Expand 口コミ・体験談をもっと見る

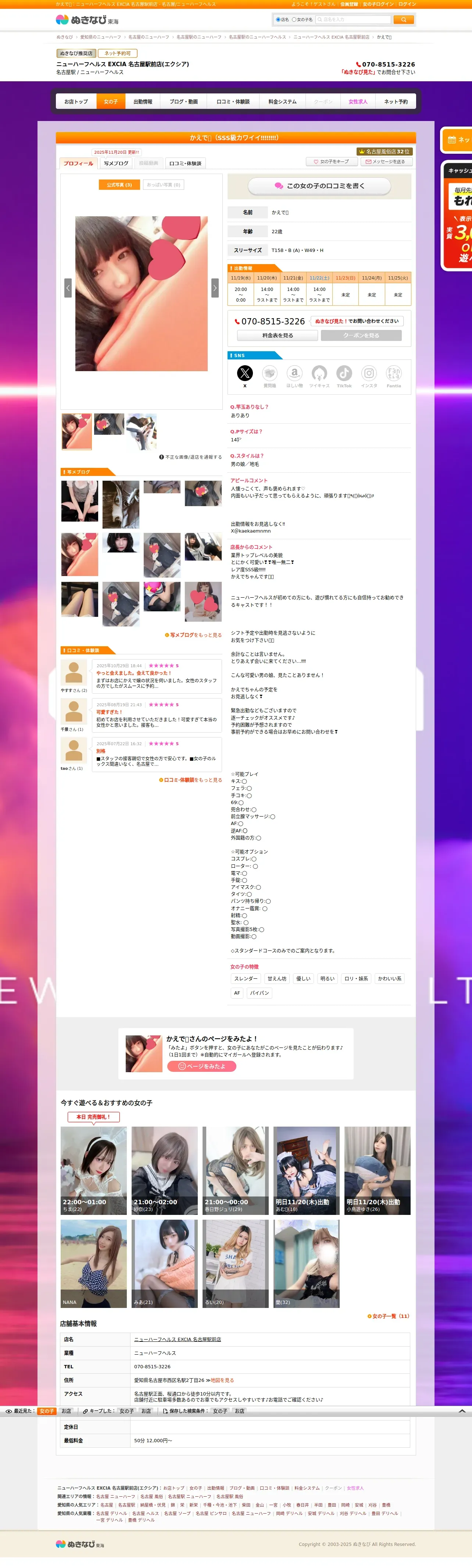(190, 780)
